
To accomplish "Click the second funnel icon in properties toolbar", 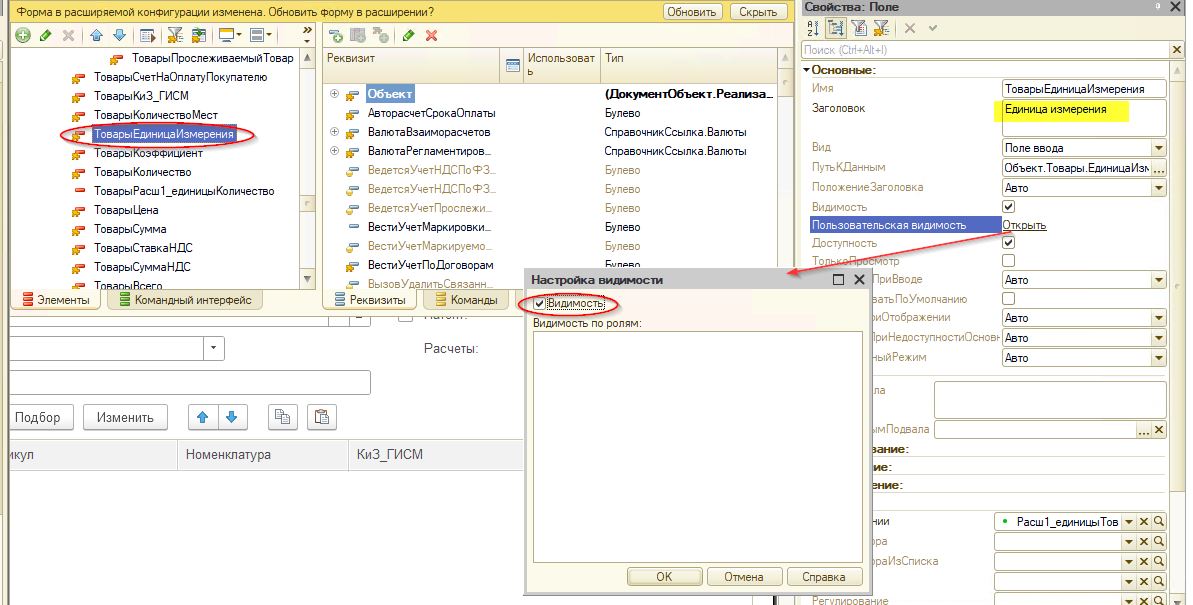I will point(882,28).
